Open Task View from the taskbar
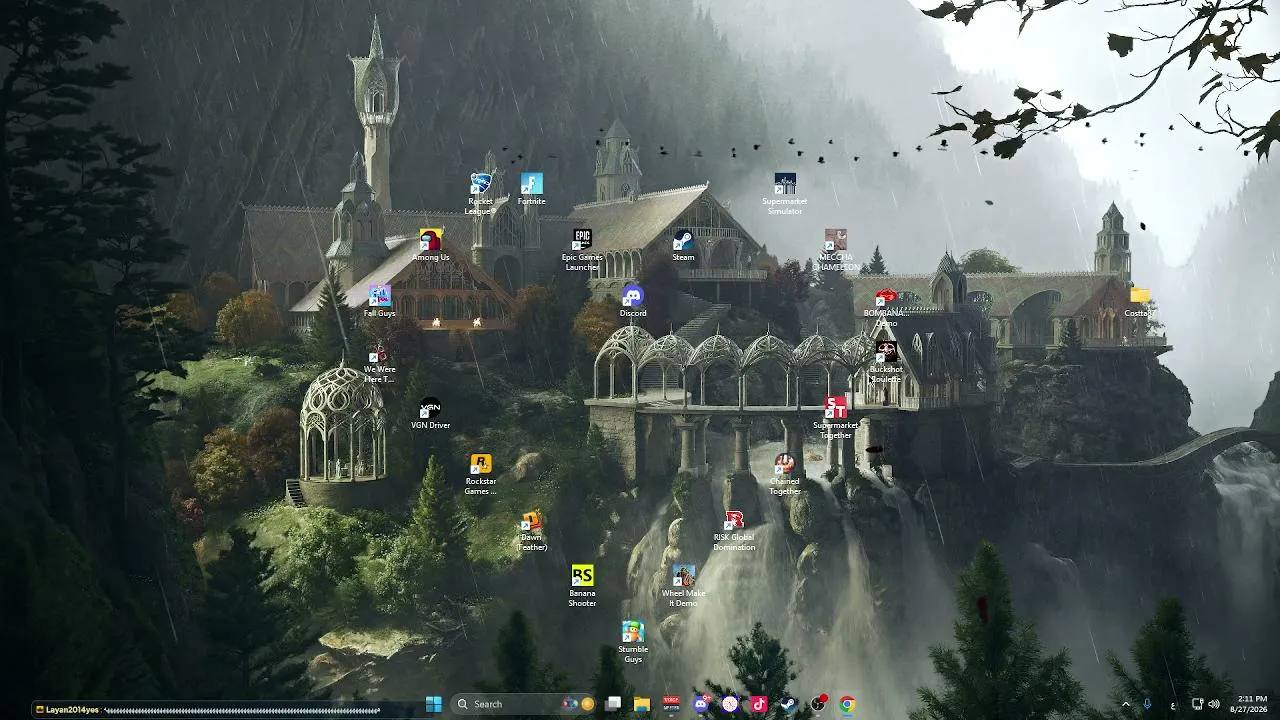 613,704
